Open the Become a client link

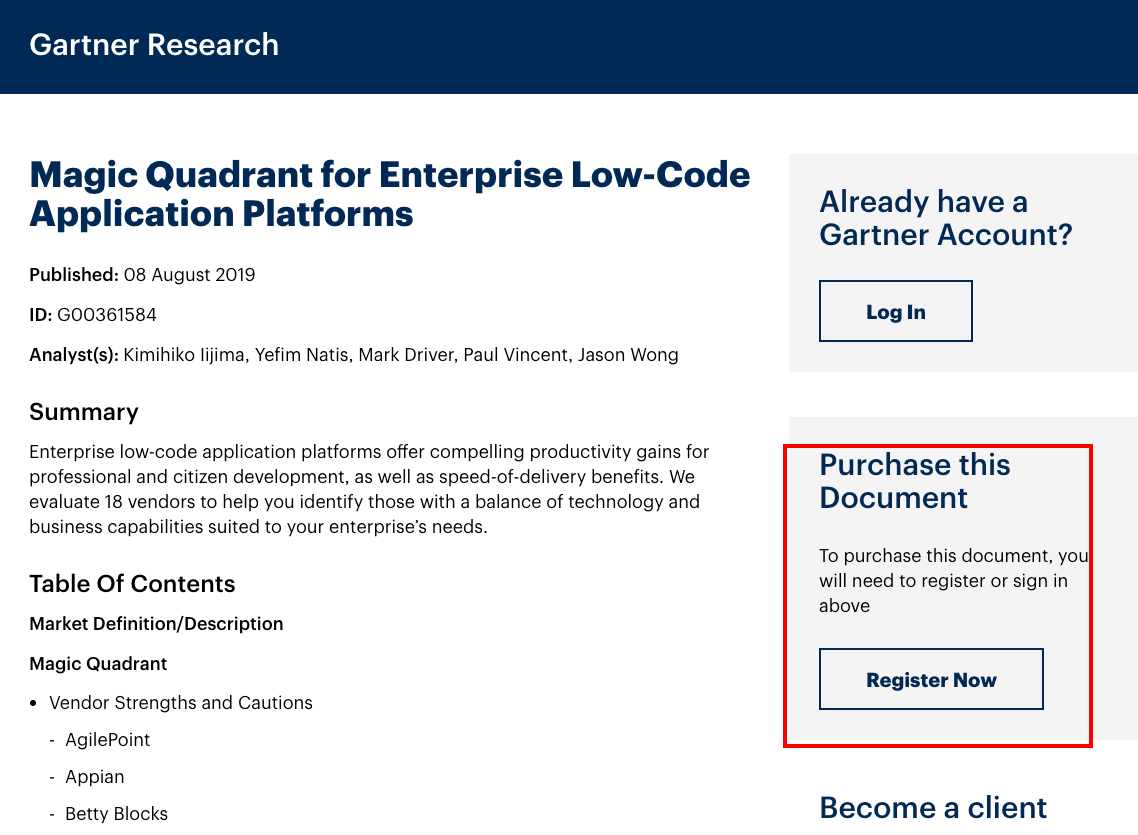pos(932,808)
